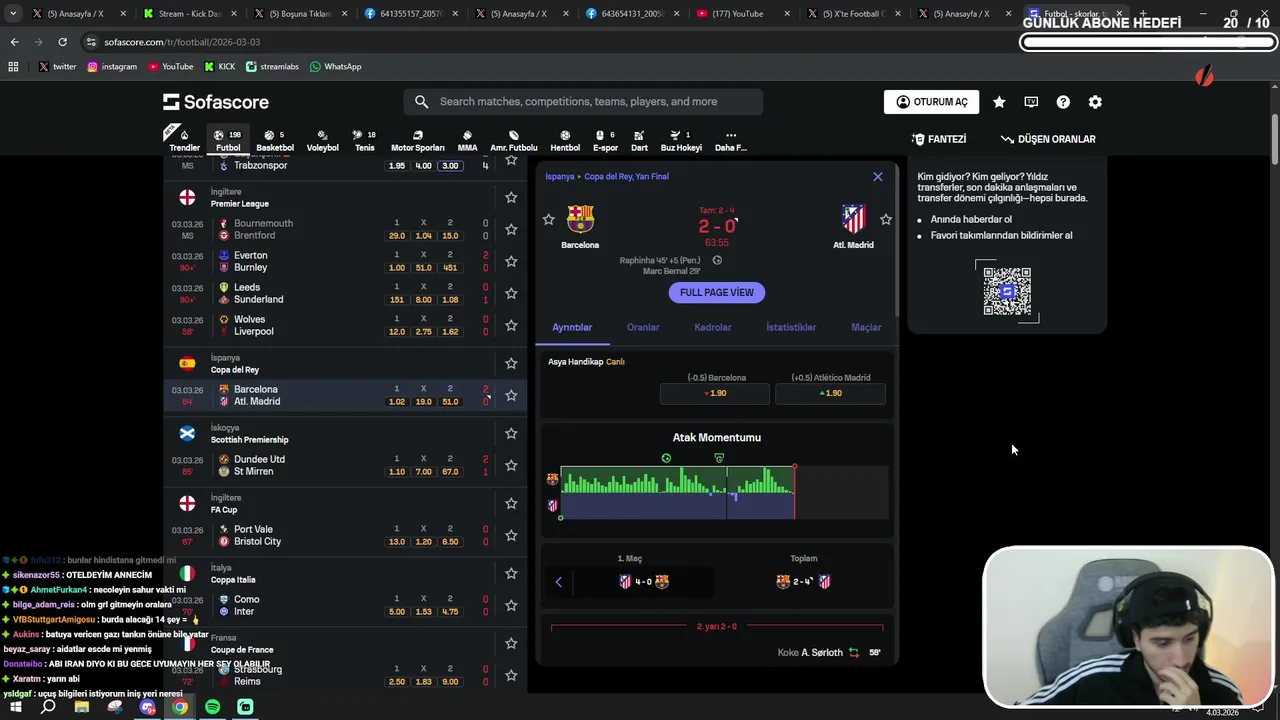Image resolution: width=1280 pixels, height=720 pixels.
Task: Select the Ayrıntılar tab
Action: pos(572,327)
